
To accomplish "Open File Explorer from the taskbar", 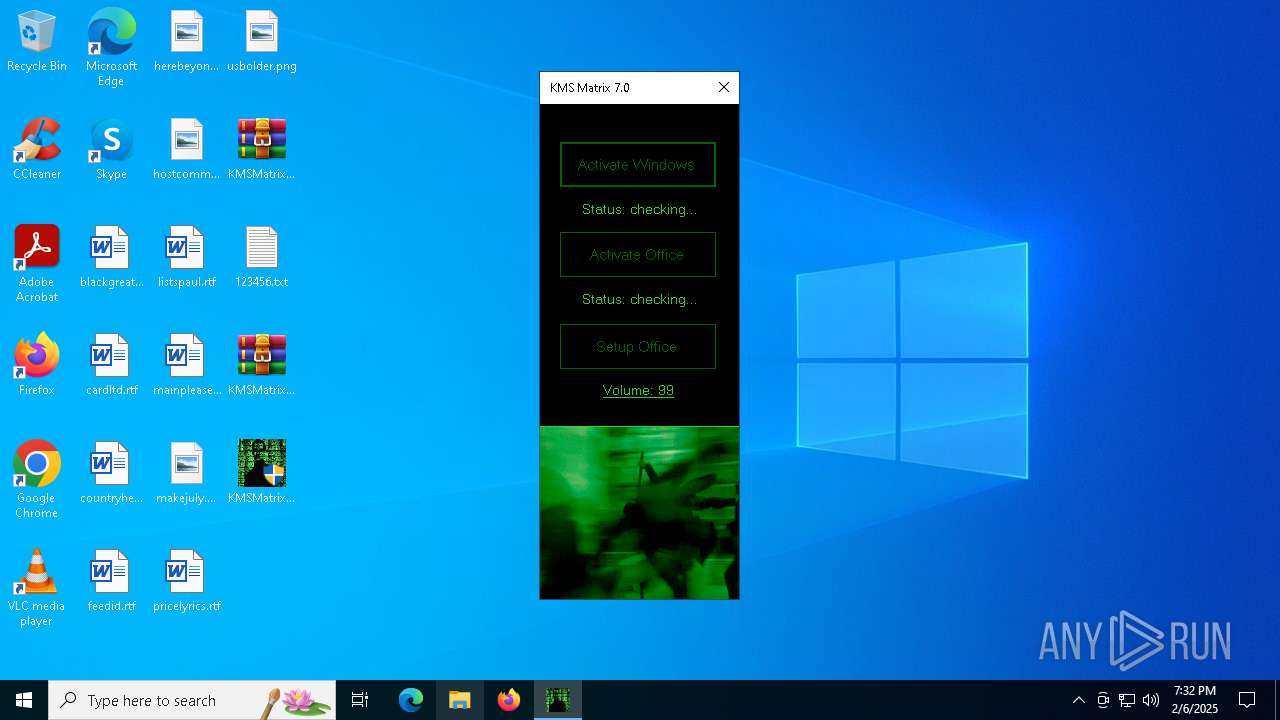I will [x=460, y=700].
